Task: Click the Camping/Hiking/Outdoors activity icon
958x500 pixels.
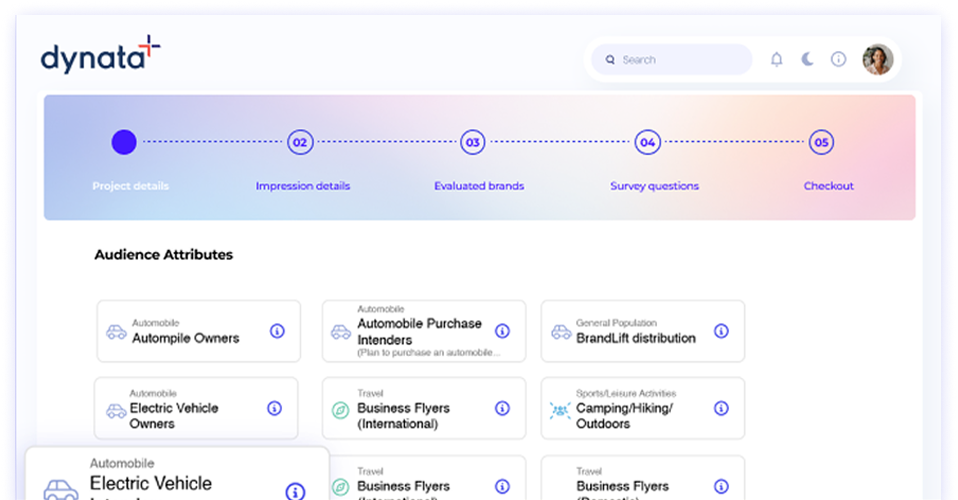Action: (x=560, y=410)
